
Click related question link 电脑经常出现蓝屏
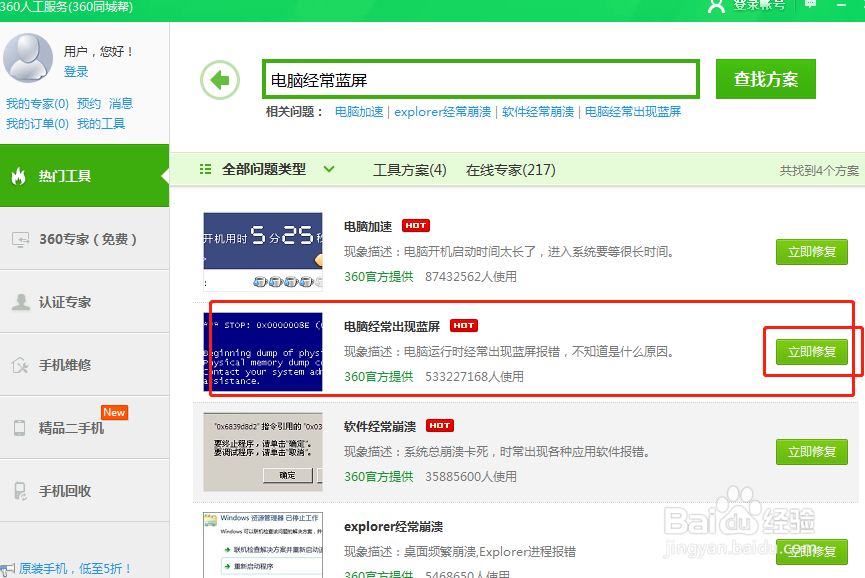click(x=633, y=112)
